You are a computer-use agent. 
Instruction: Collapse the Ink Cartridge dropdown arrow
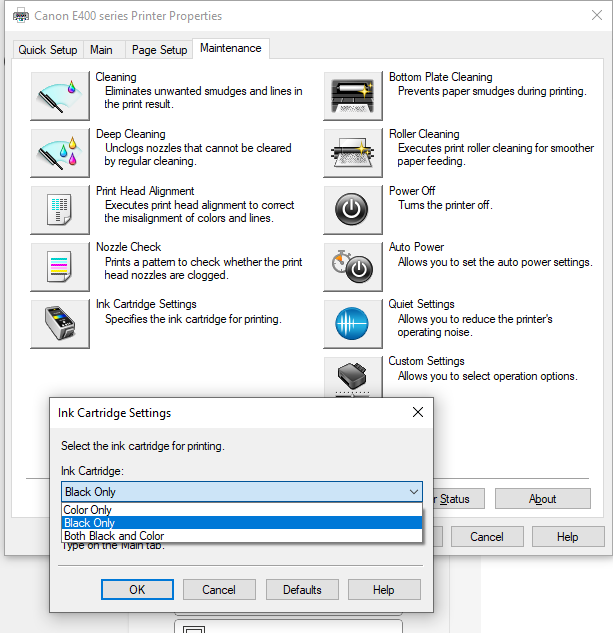point(414,492)
